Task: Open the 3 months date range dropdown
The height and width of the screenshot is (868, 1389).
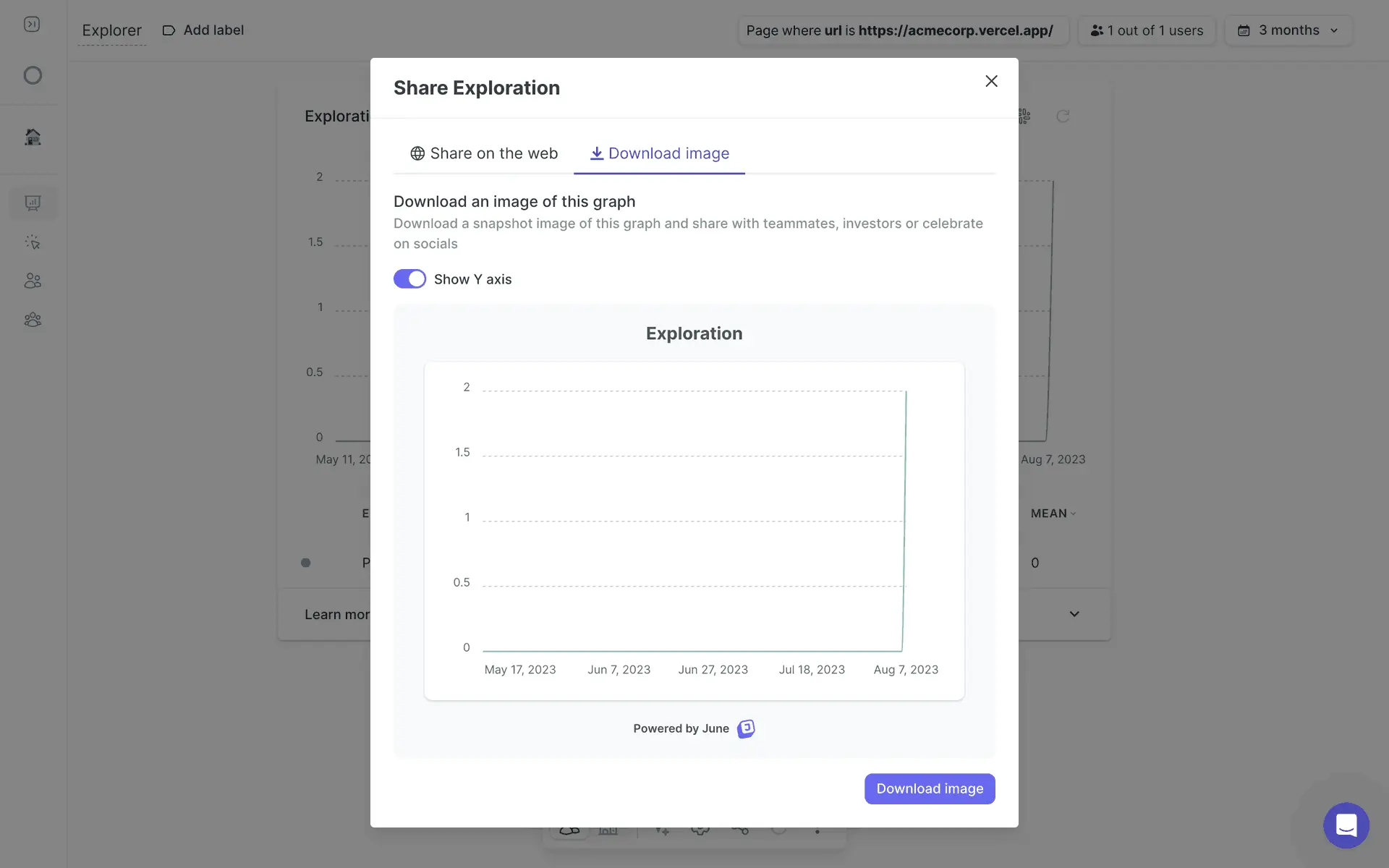Action: [1288, 30]
